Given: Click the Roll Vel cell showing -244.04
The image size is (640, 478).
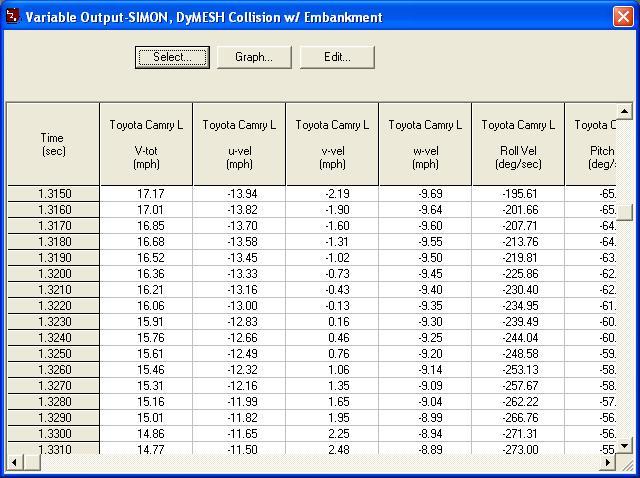Looking at the screenshot, I should click(x=517, y=338).
